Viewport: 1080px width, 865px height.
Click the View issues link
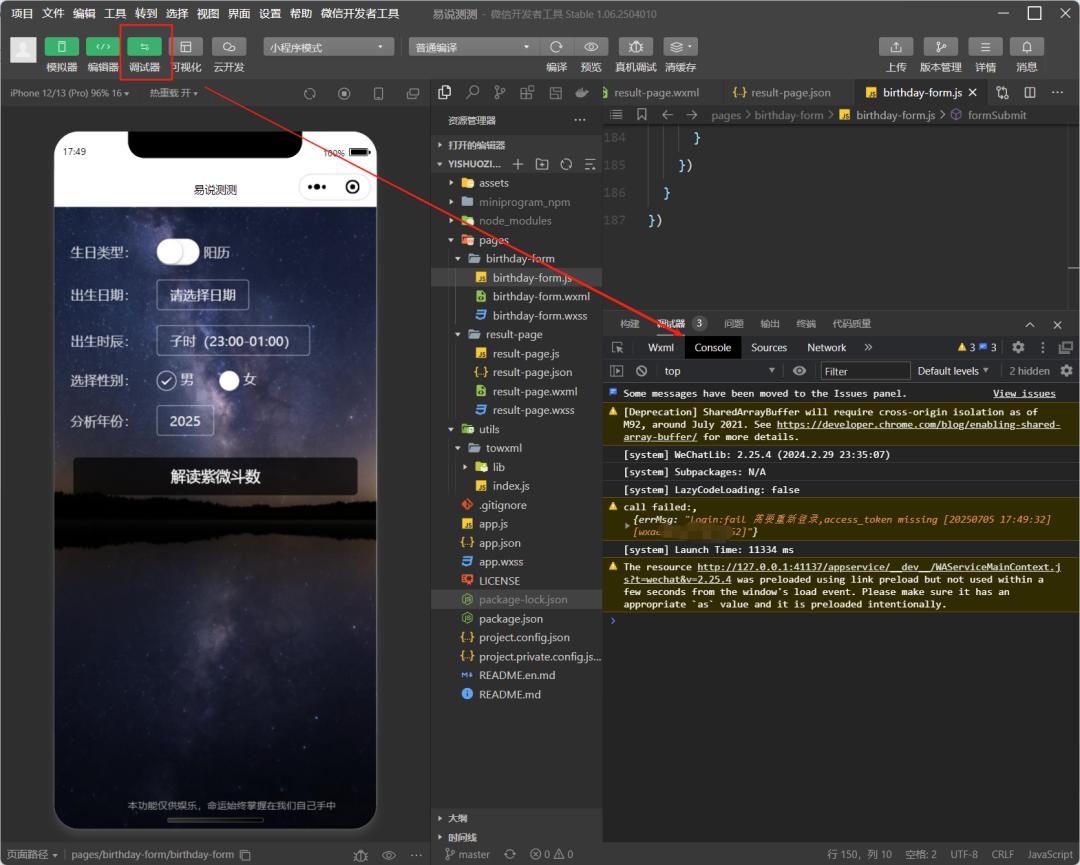pos(1023,394)
